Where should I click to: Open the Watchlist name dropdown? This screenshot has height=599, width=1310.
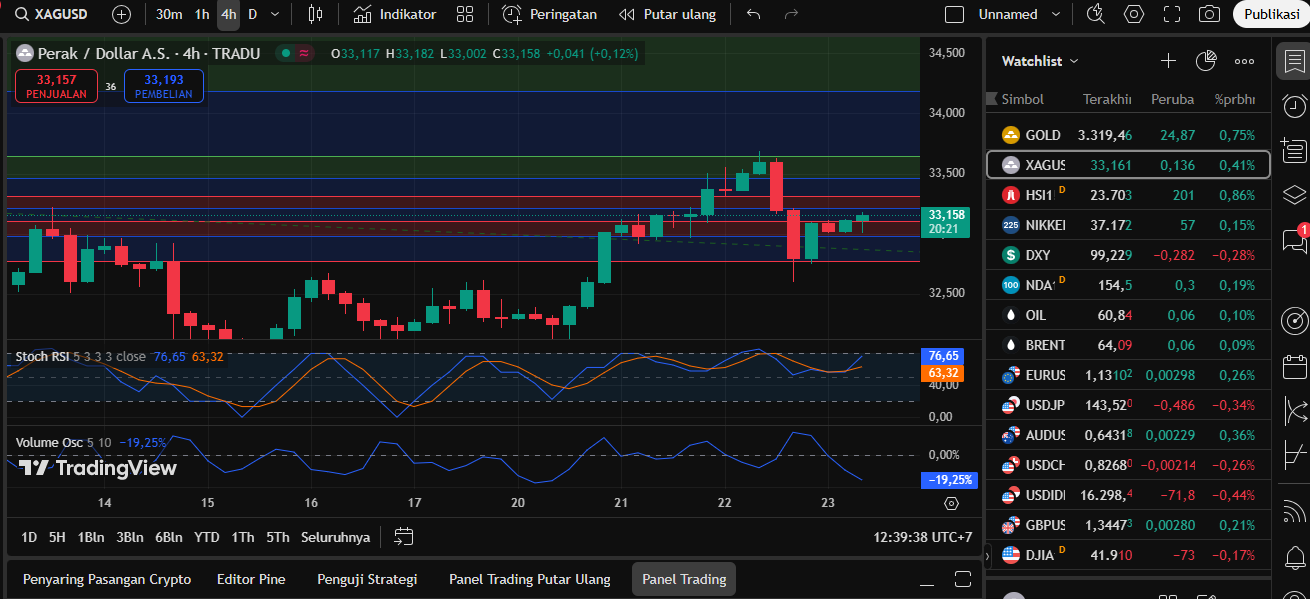click(x=1040, y=61)
